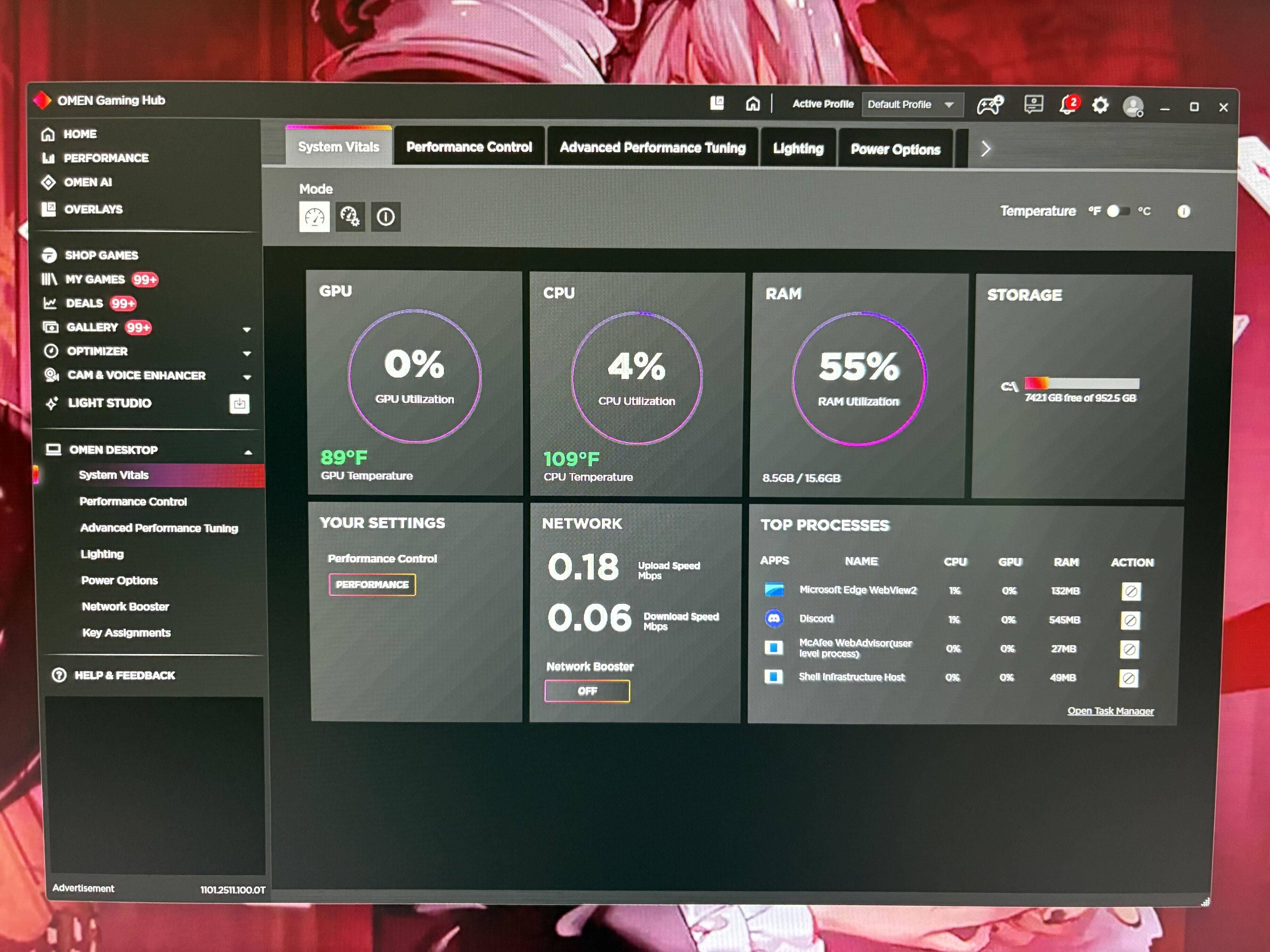1270x952 pixels.
Task: Click the Discord 545MB RAM cell
Action: (1064, 620)
